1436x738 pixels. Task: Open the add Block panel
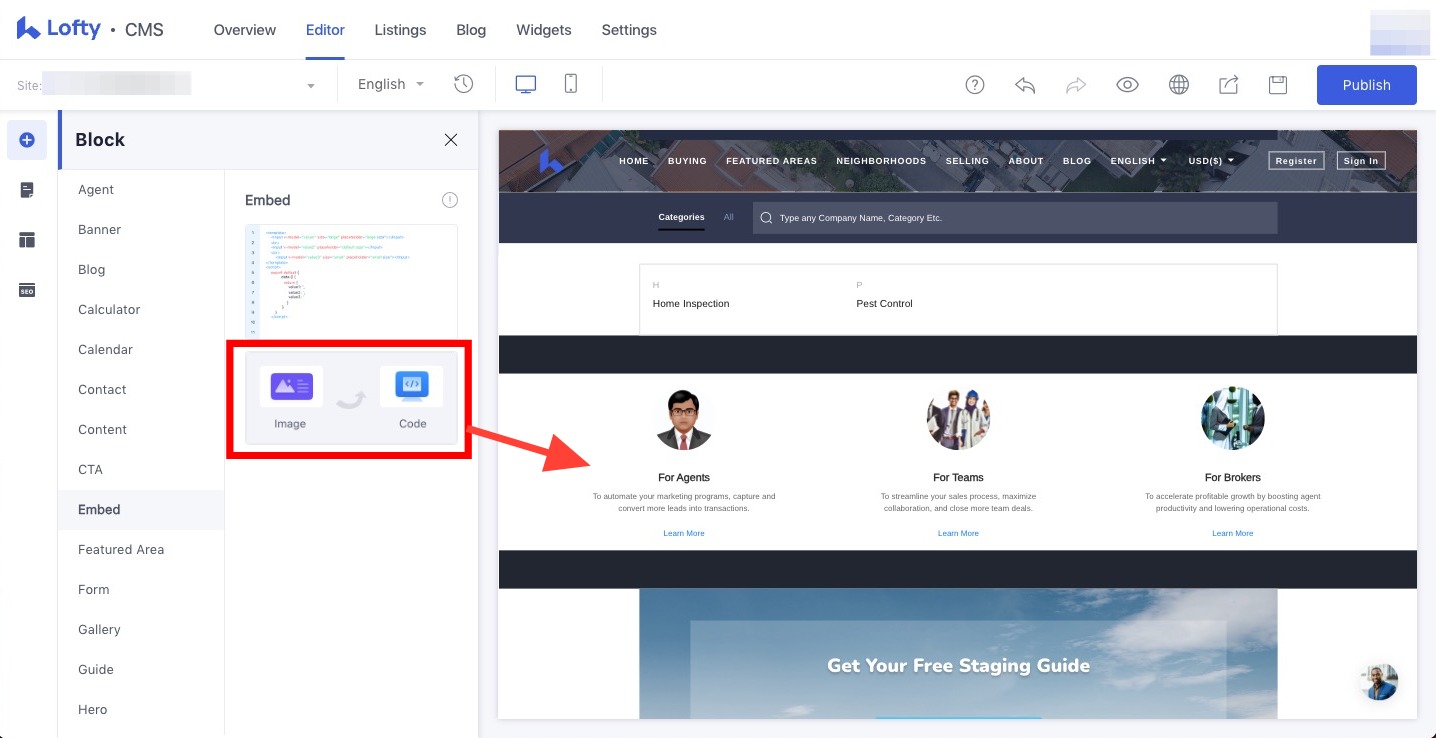[27, 140]
